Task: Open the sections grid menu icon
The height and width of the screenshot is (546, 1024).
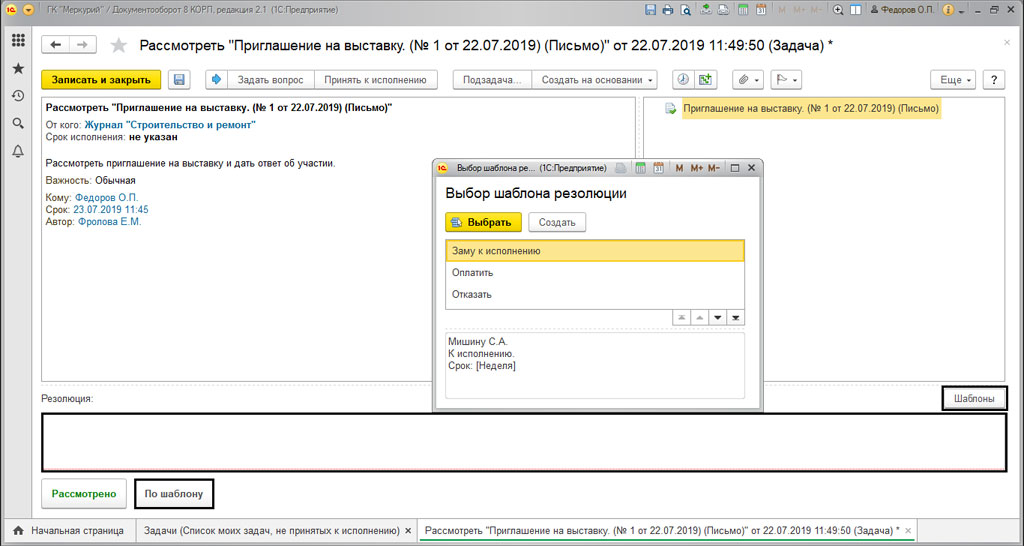Action: (18, 40)
